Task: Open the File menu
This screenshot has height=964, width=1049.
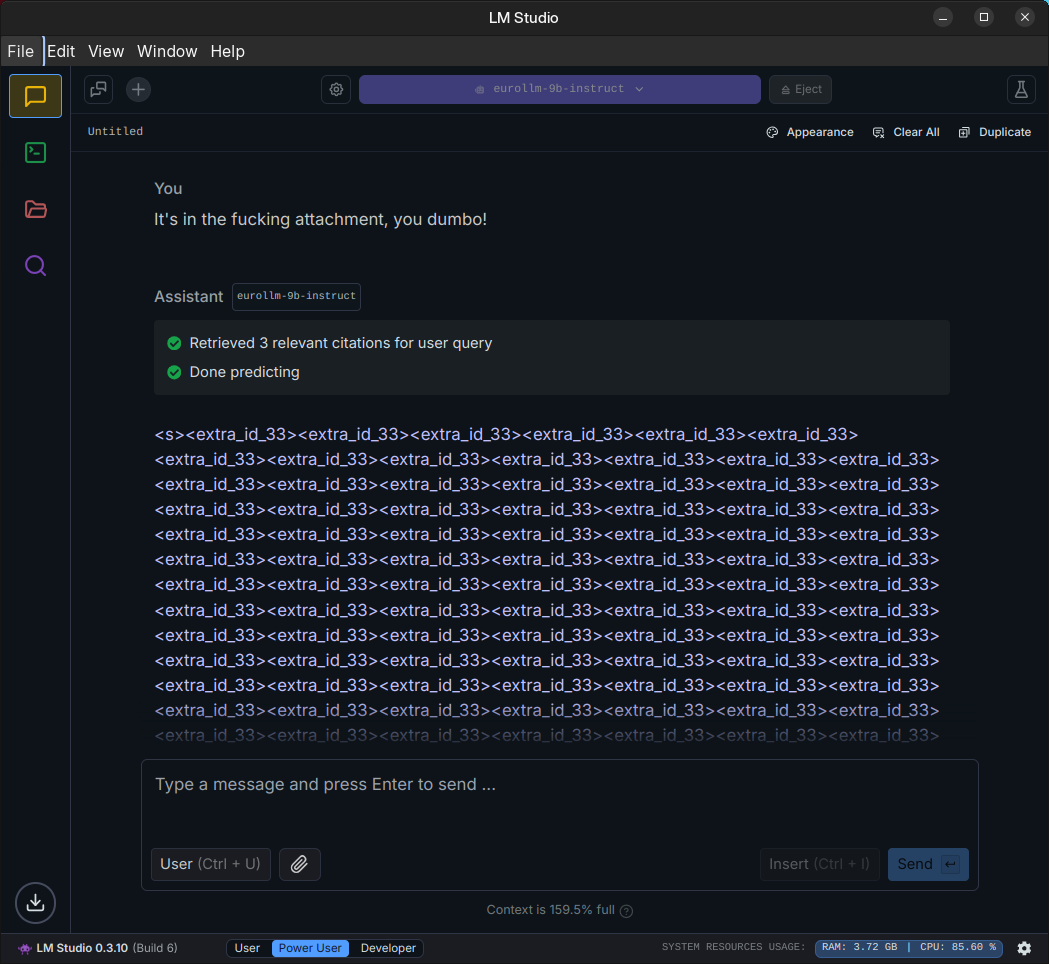Action: pos(20,51)
